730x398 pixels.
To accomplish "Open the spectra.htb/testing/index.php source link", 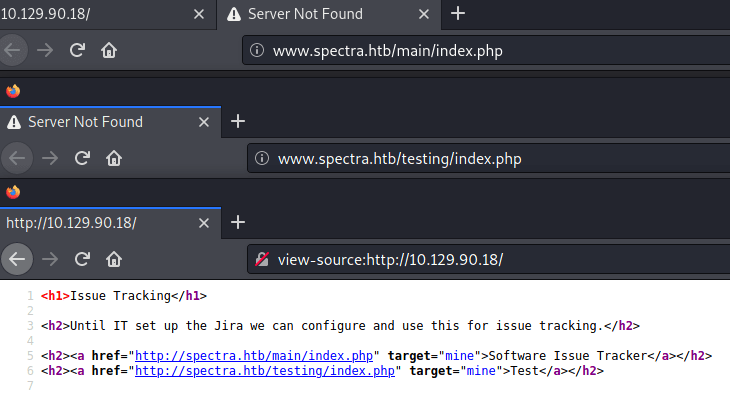I will point(265,371).
